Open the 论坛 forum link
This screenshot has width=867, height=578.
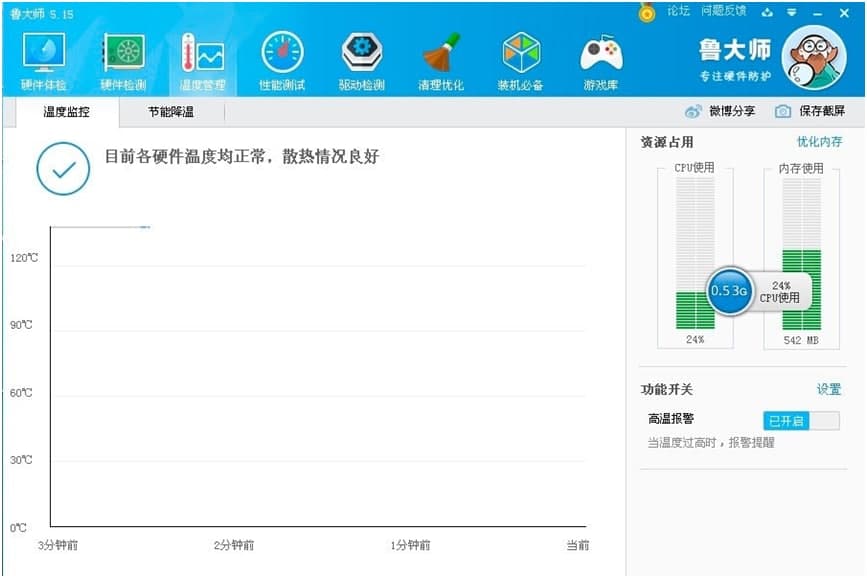(678, 11)
